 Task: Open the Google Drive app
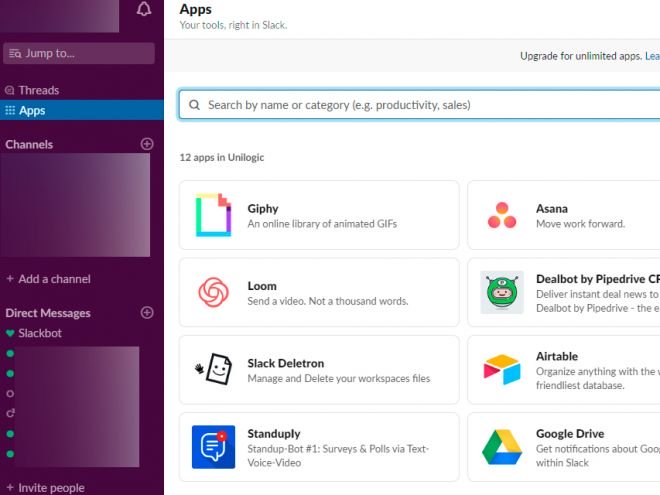point(564,447)
